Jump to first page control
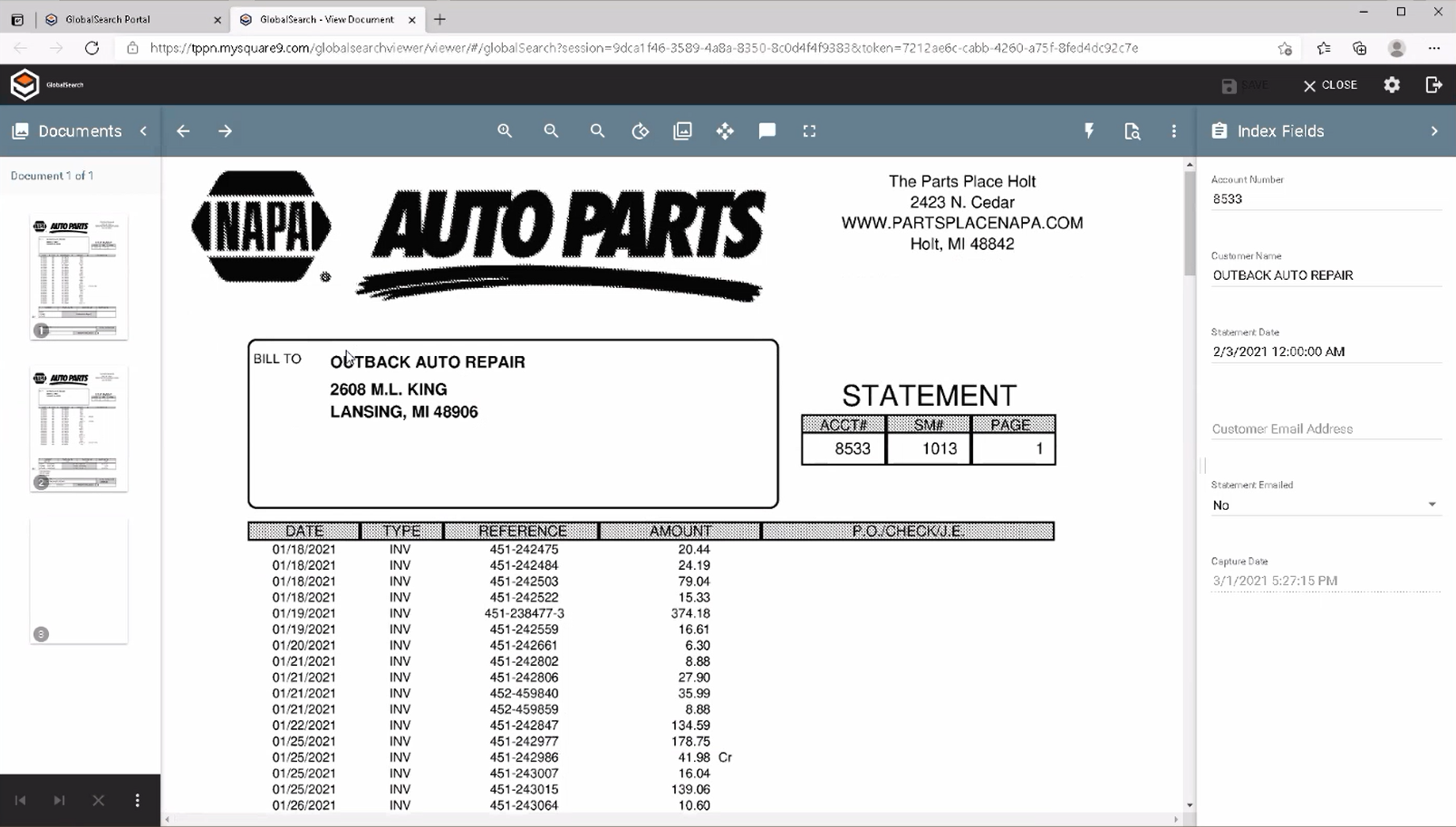The image size is (1456, 827). tap(20, 801)
